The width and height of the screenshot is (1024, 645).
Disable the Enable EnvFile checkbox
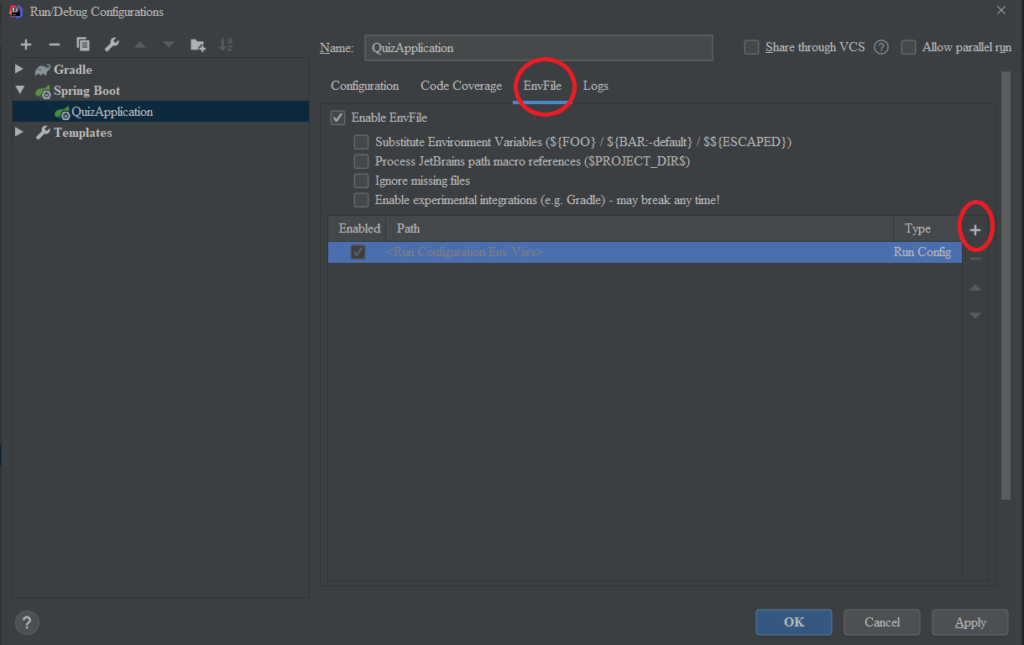(x=338, y=117)
